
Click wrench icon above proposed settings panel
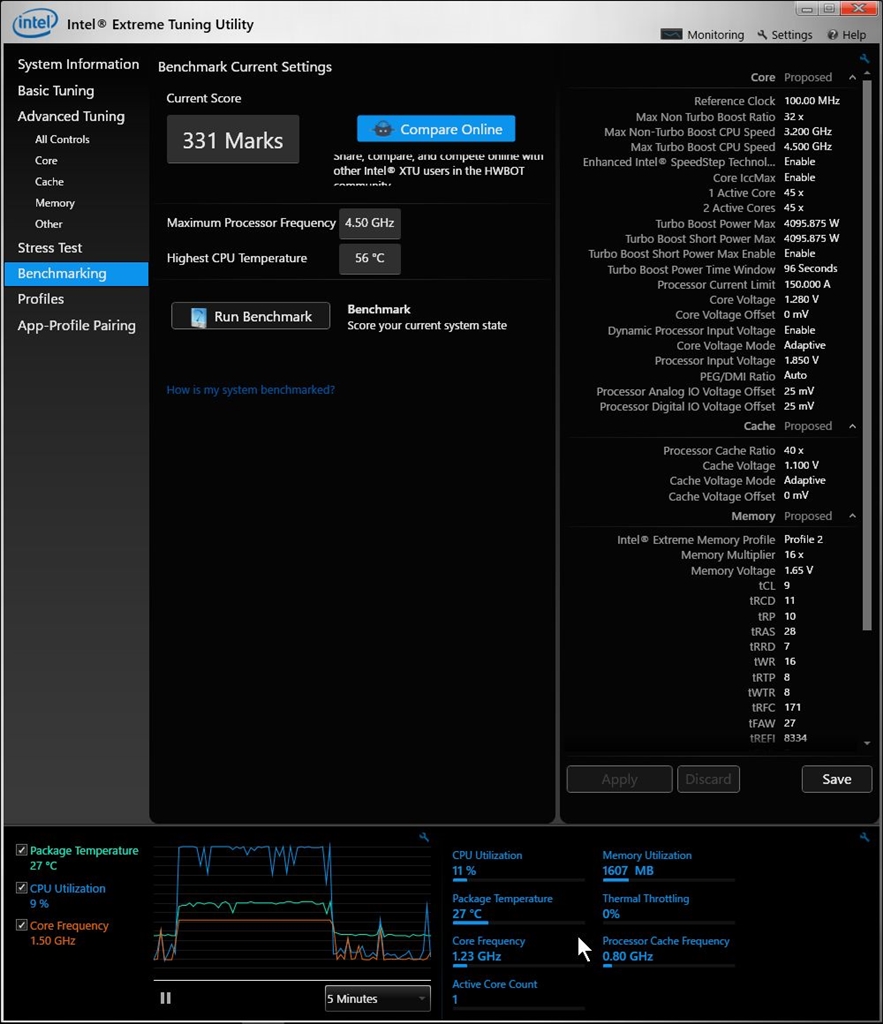click(x=865, y=59)
